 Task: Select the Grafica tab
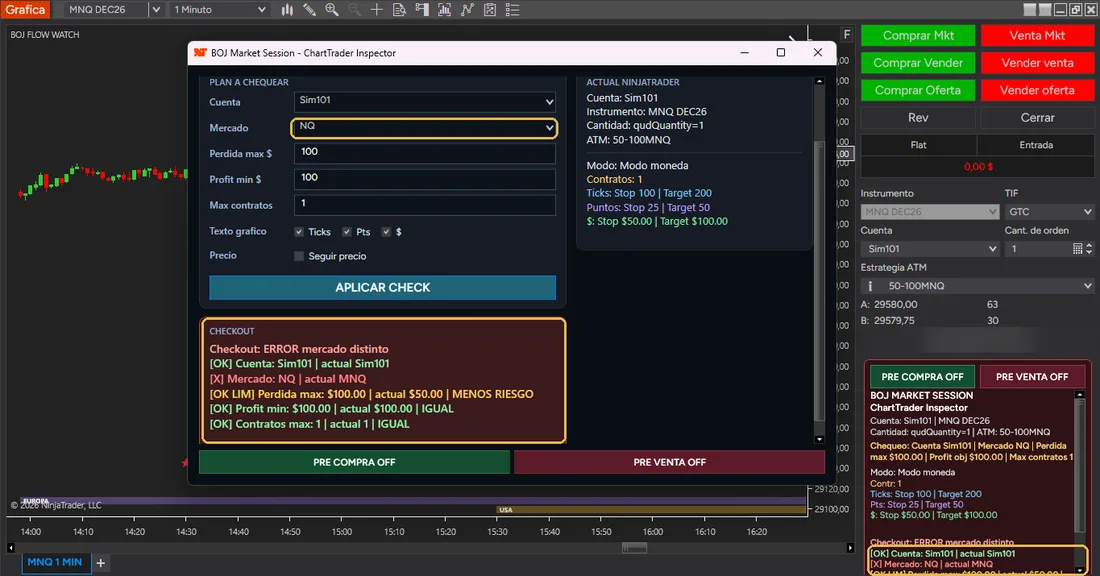[26, 10]
